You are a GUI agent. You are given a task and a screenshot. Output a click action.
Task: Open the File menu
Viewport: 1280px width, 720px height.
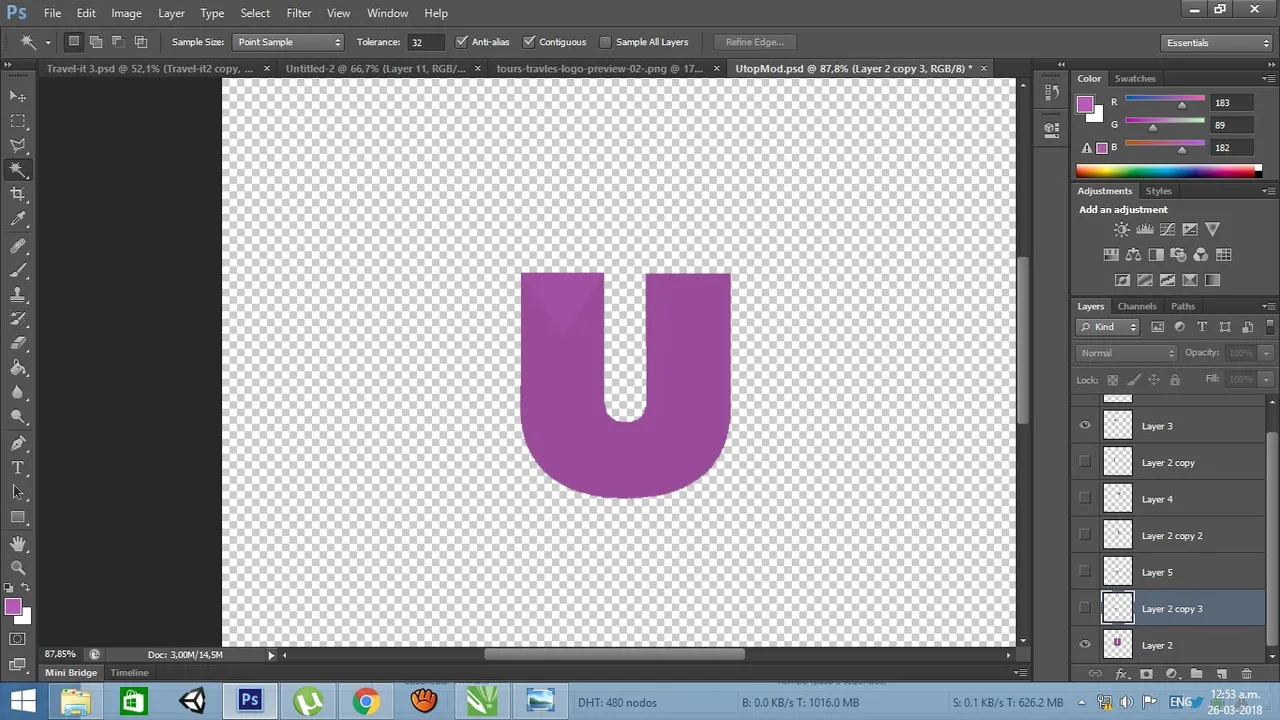click(52, 13)
